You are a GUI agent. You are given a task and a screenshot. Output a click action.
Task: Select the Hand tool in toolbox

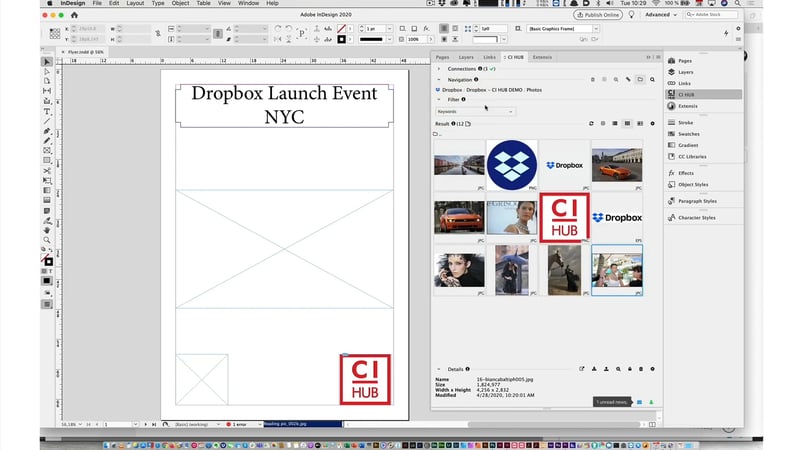pos(47,230)
